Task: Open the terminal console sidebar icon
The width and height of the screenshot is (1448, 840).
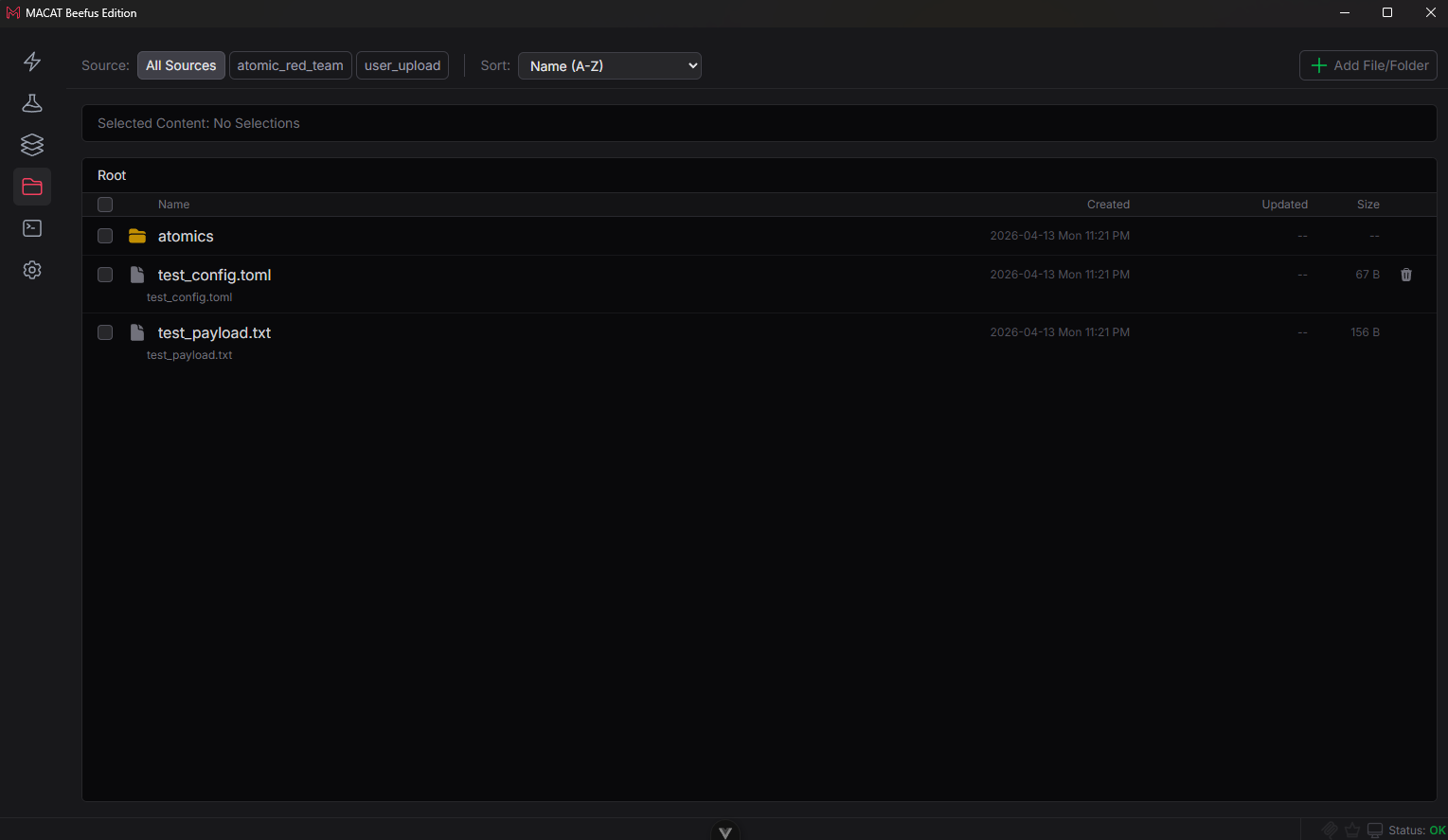Action: pyautogui.click(x=32, y=228)
